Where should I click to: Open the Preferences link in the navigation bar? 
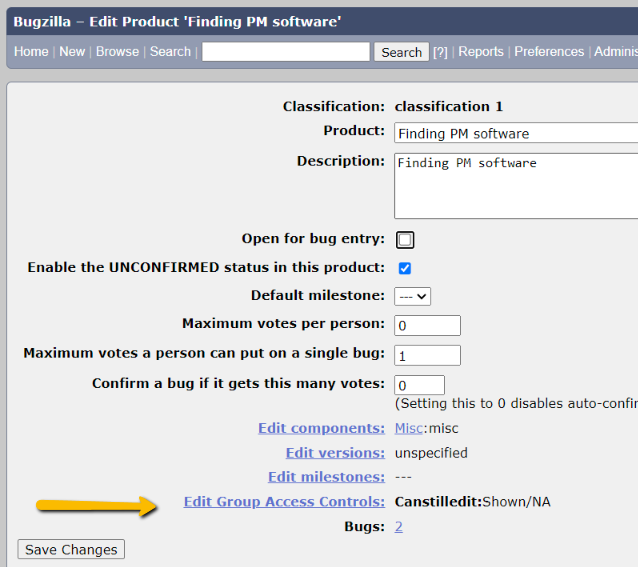coord(549,52)
